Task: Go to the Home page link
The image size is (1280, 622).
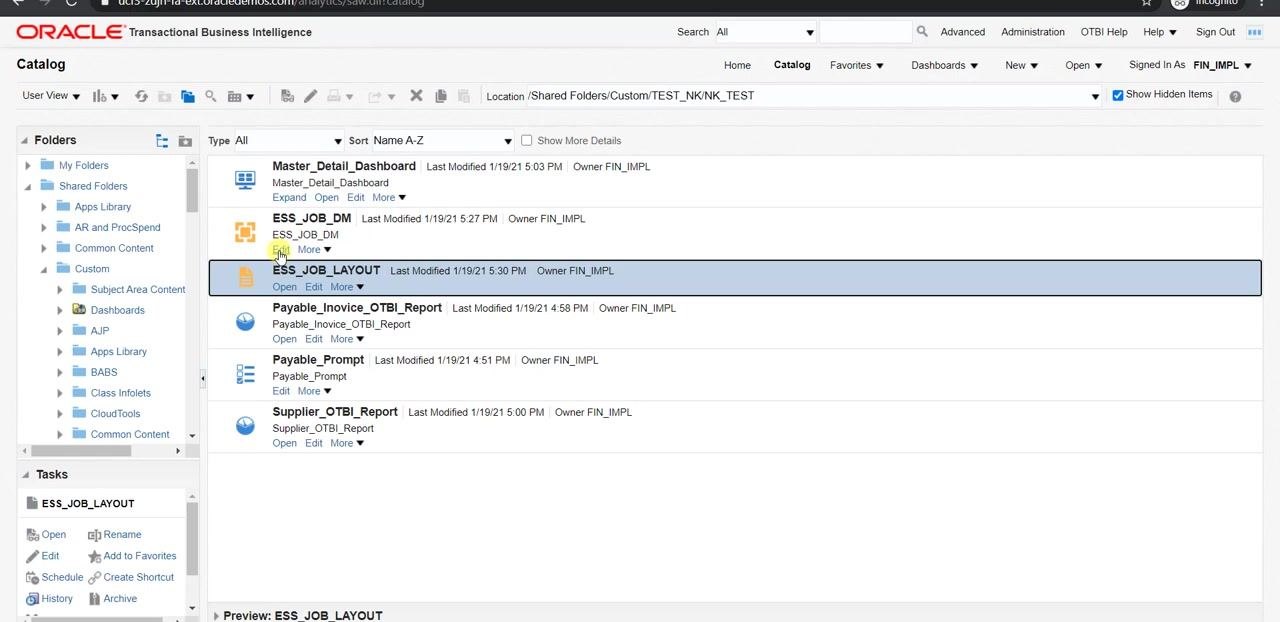Action: click(737, 66)
